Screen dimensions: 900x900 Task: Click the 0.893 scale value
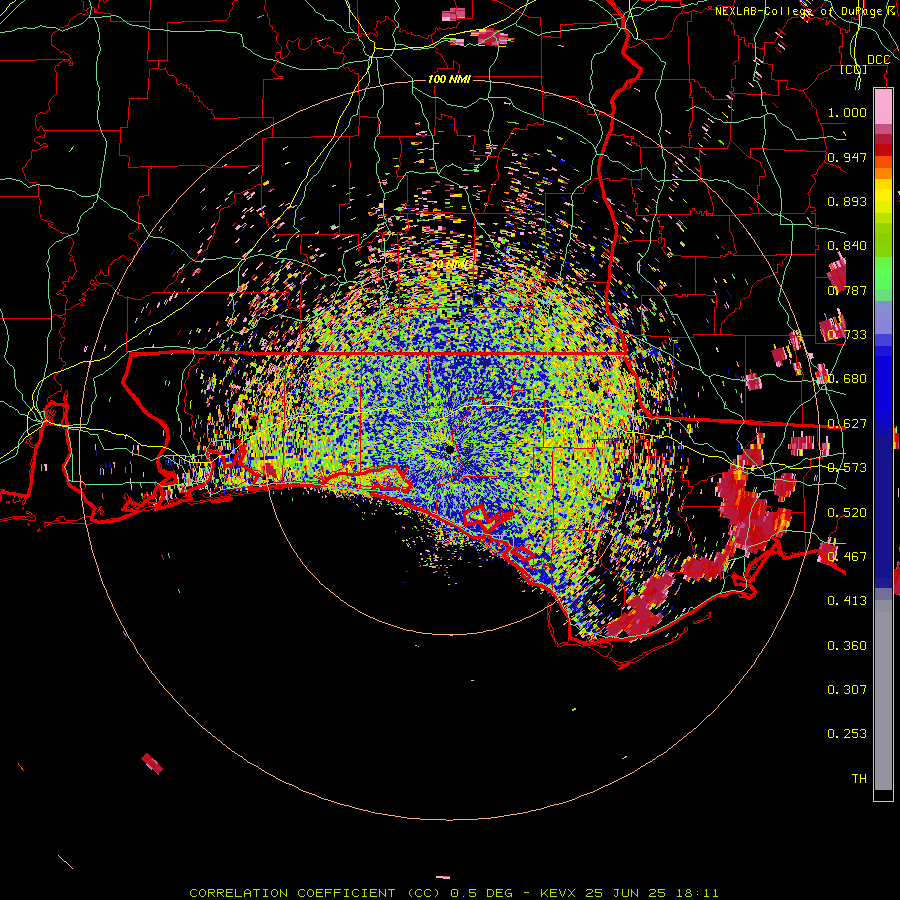click(847, 201)
